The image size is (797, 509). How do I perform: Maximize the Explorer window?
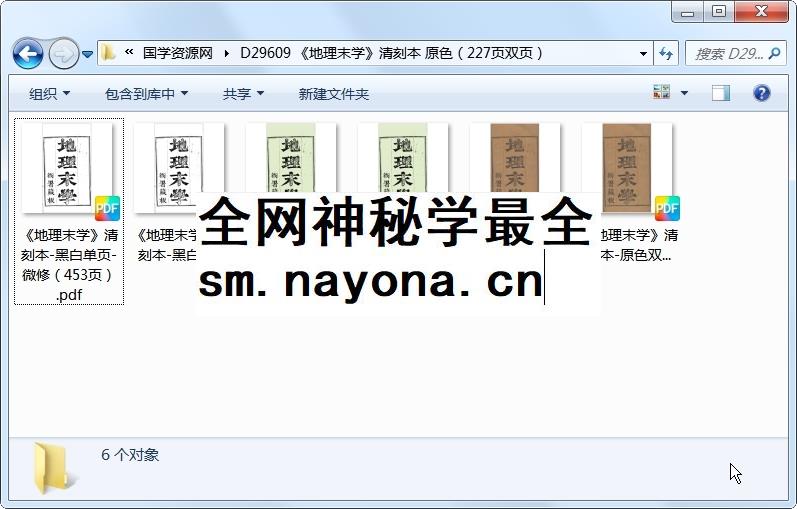pos(718,11)
